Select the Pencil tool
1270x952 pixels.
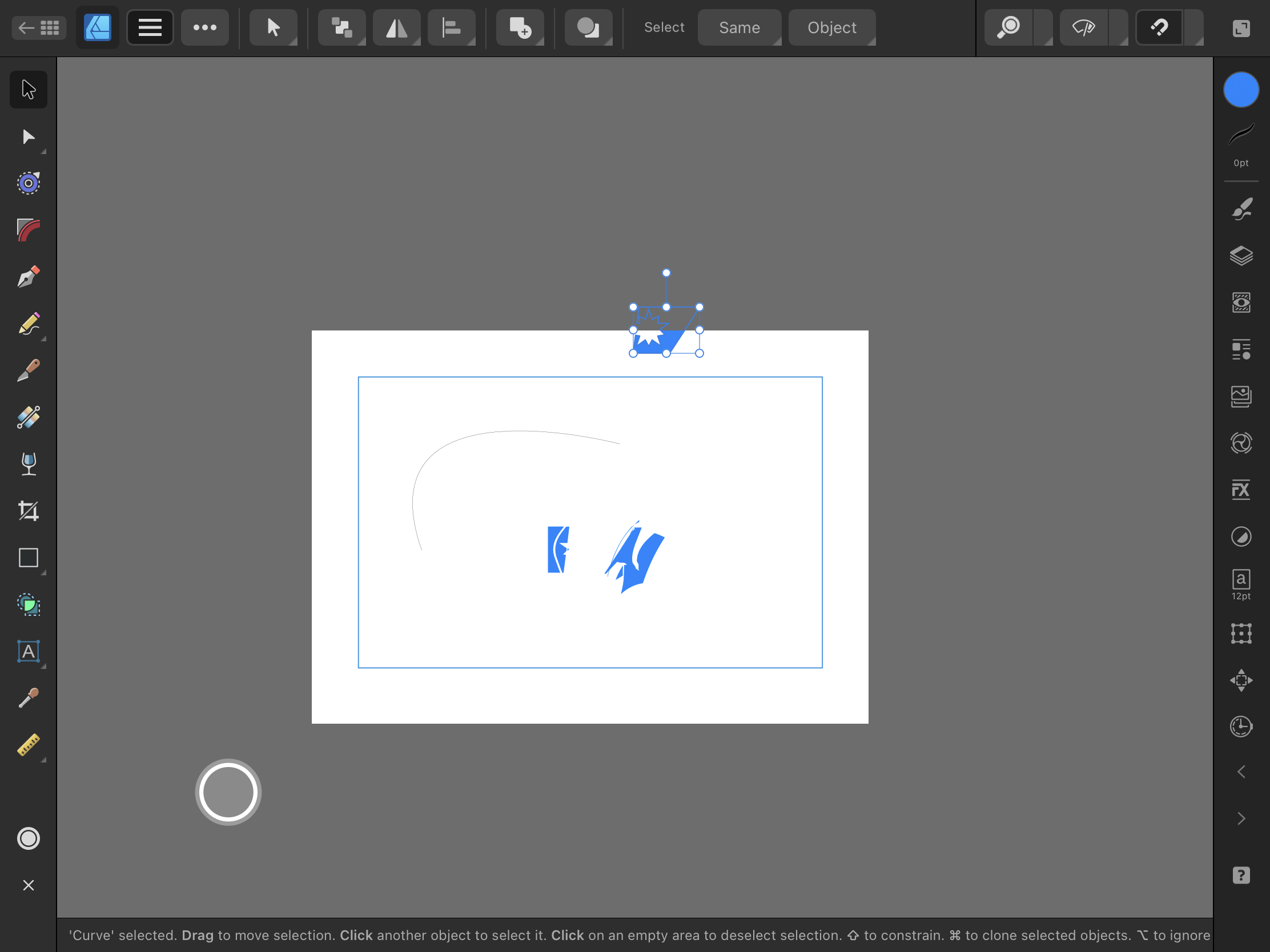point(28,324)
